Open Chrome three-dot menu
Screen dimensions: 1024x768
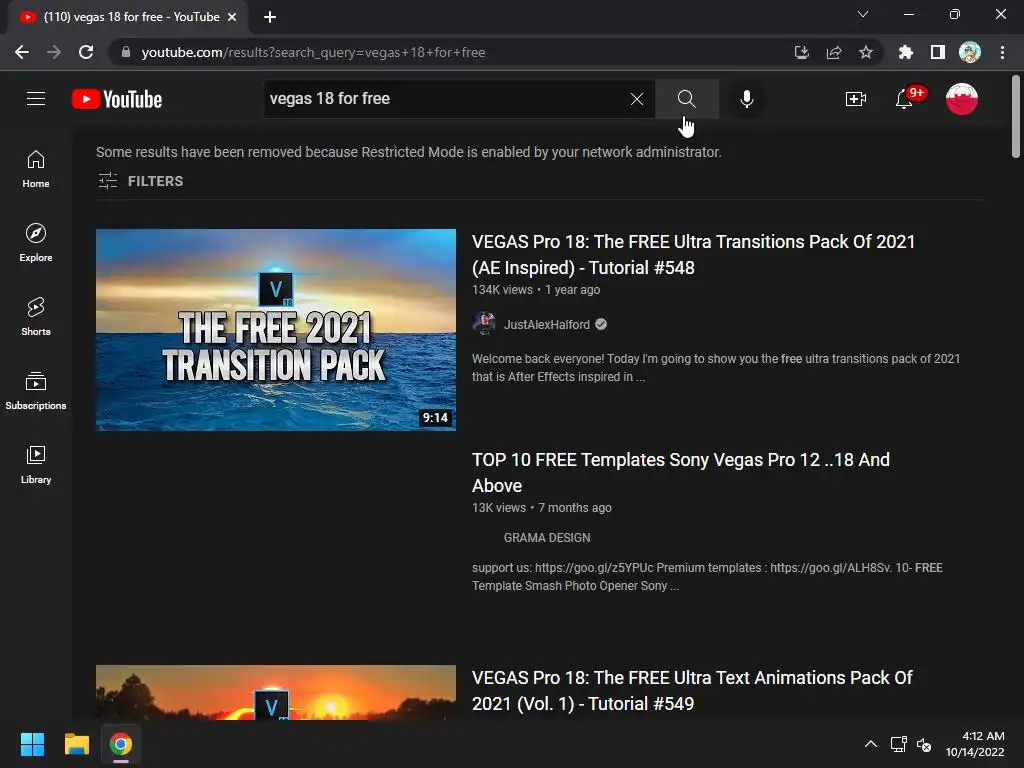tap(1002, 52)
